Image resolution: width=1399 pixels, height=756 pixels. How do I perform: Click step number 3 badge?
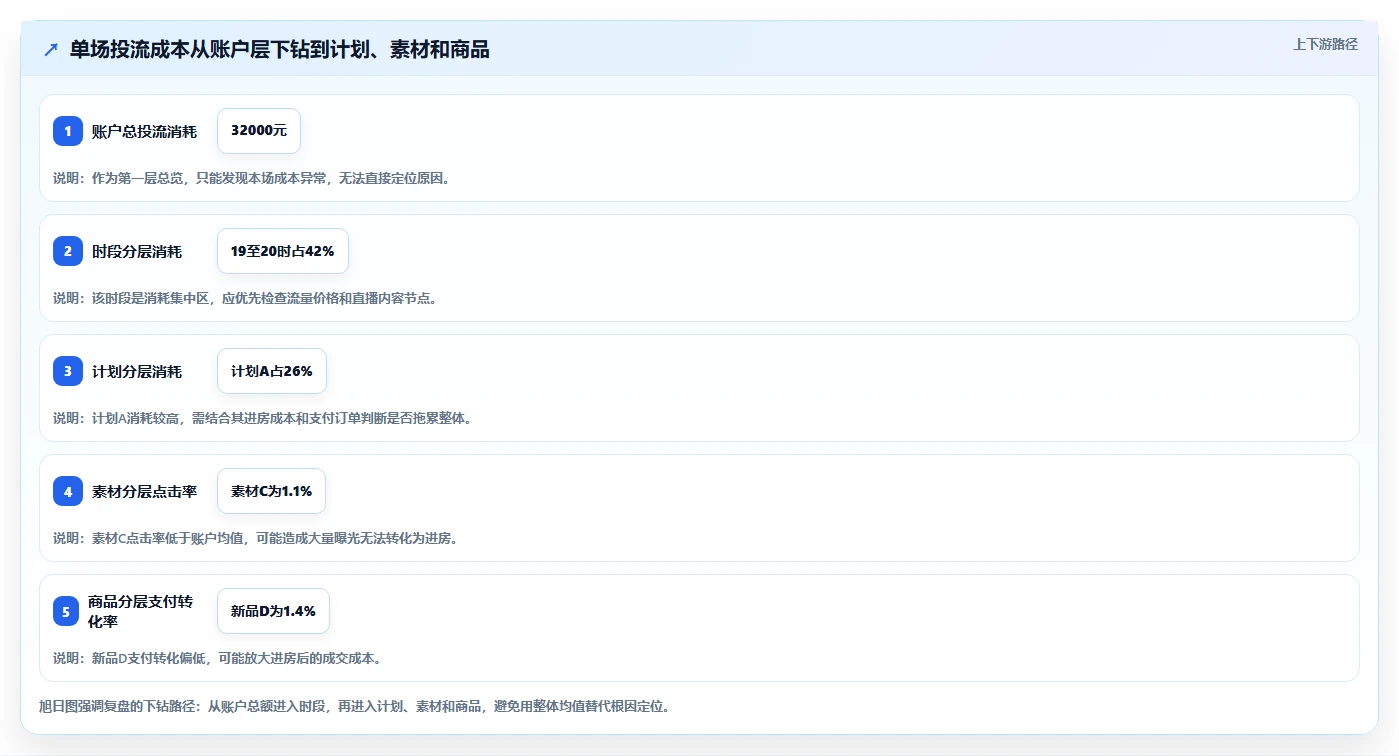(x=68, y=371)
